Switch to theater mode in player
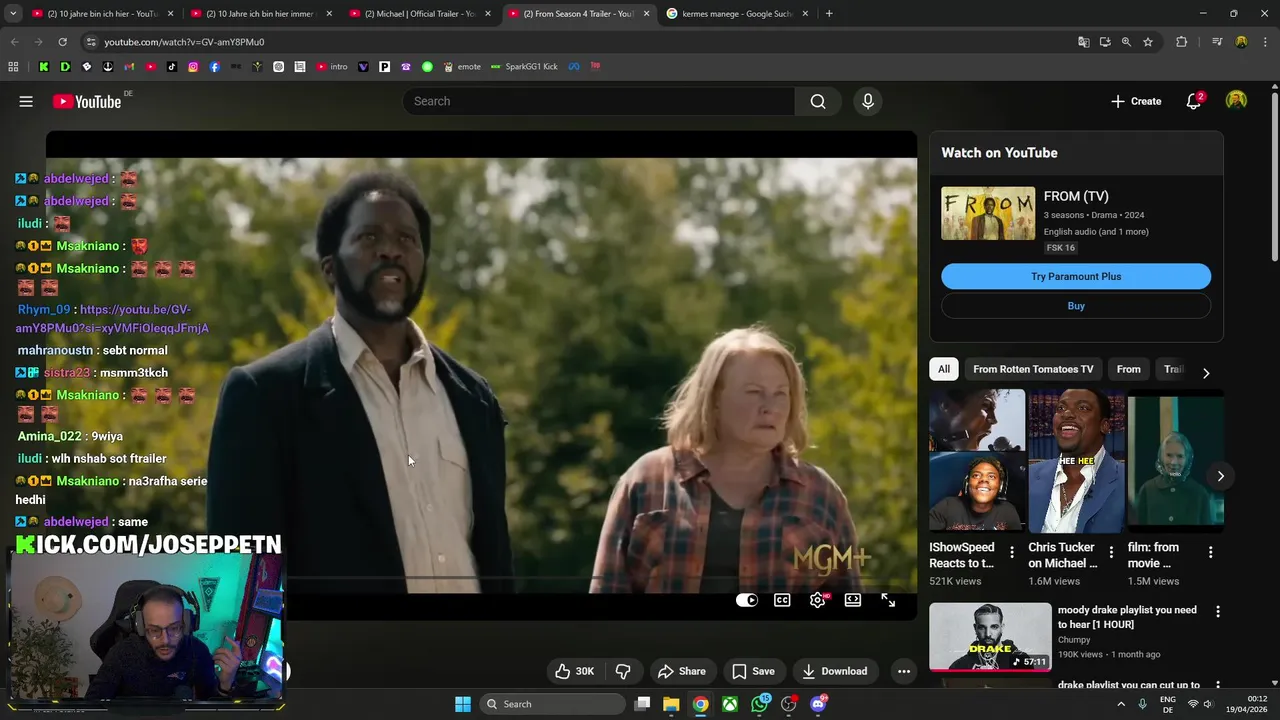This screenshot has height=720, width=1280. point(853,600)
